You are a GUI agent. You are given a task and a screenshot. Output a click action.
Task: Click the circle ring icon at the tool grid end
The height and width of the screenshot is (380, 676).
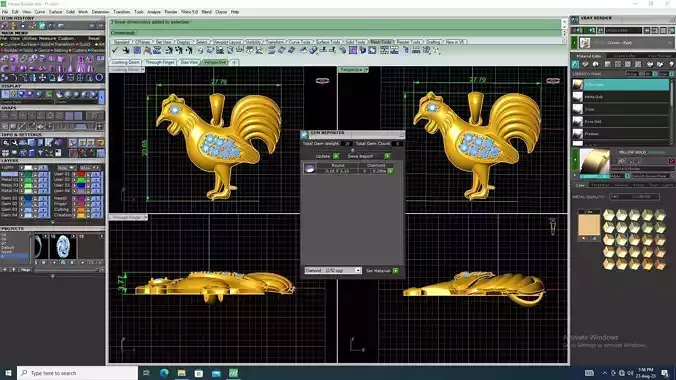(99, 78)
